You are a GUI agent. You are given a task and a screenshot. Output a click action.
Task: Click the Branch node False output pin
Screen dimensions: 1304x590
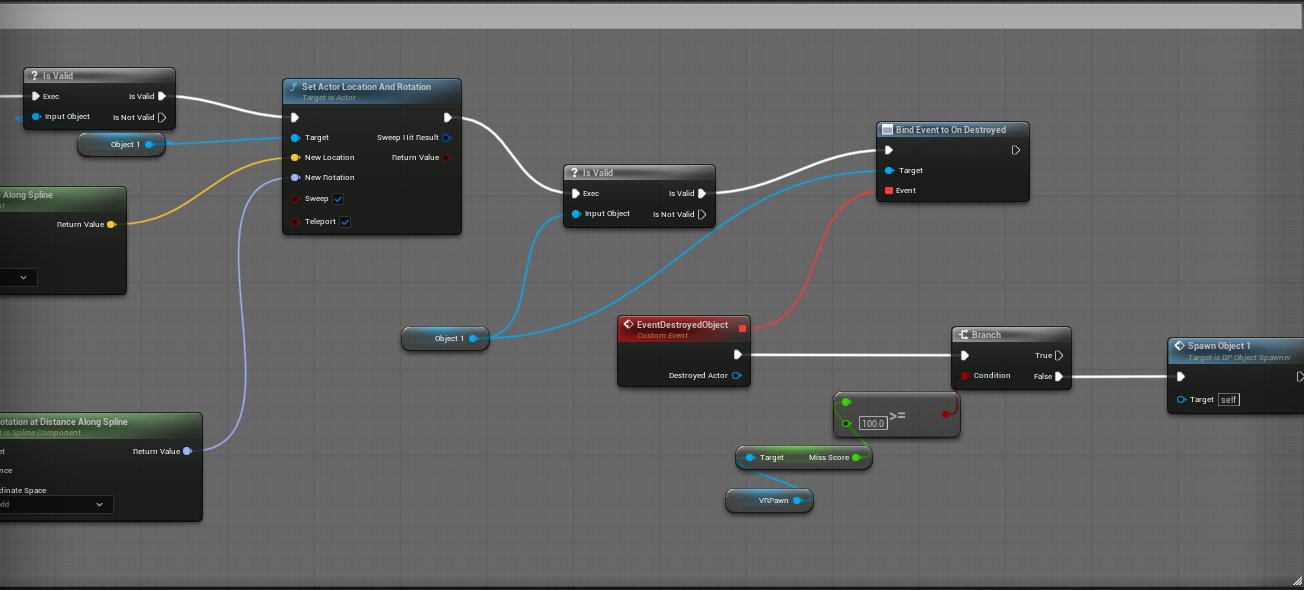tap(1059, 377)
